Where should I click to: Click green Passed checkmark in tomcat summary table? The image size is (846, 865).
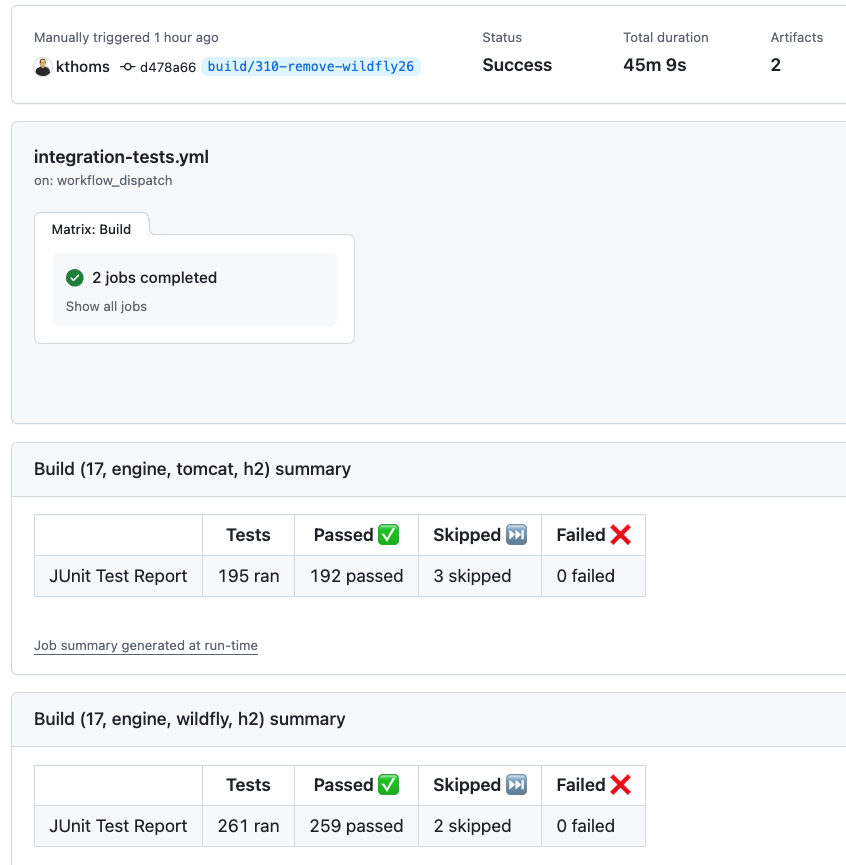(x=388, y=535)
